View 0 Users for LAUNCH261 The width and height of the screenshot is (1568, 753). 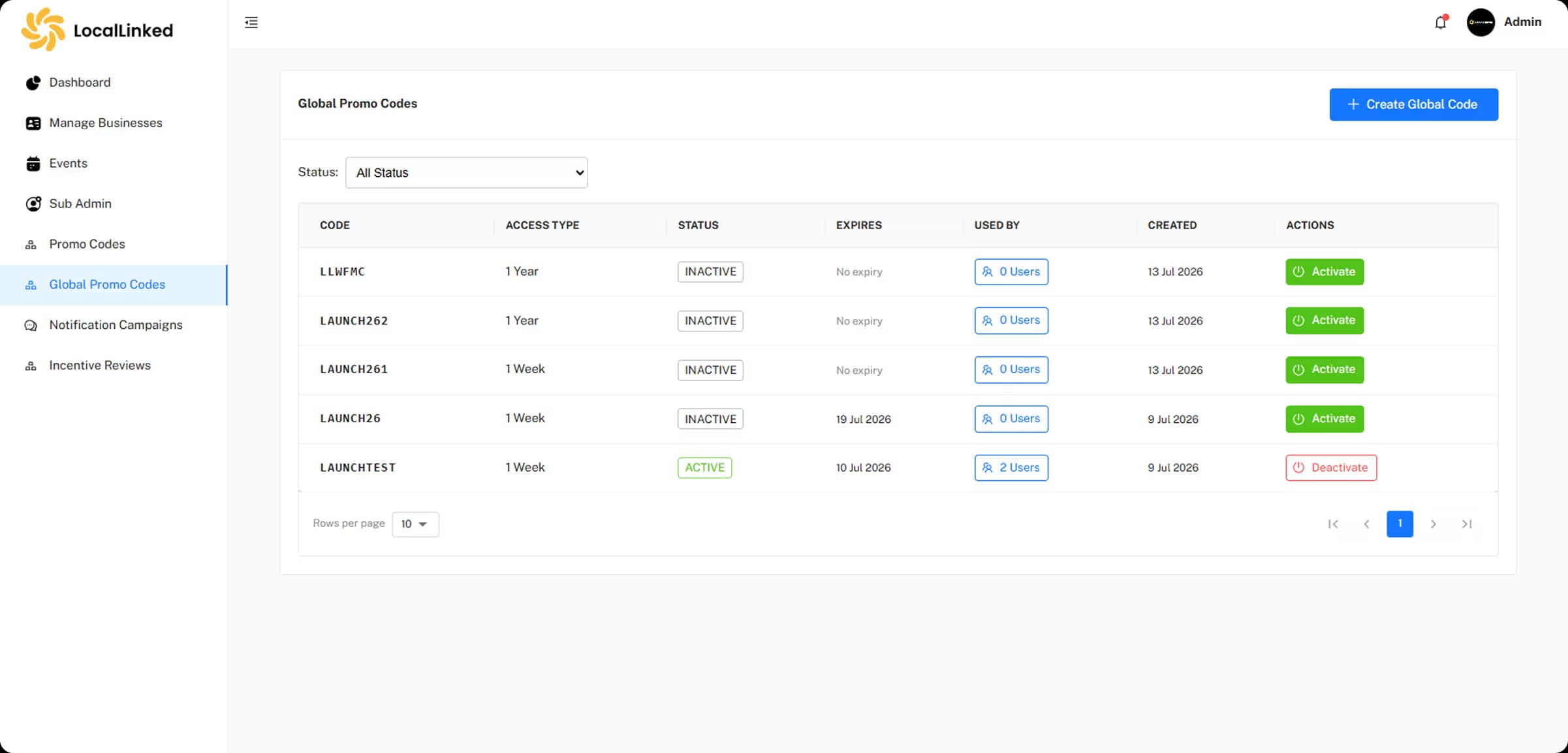(x=1011, y=369)
